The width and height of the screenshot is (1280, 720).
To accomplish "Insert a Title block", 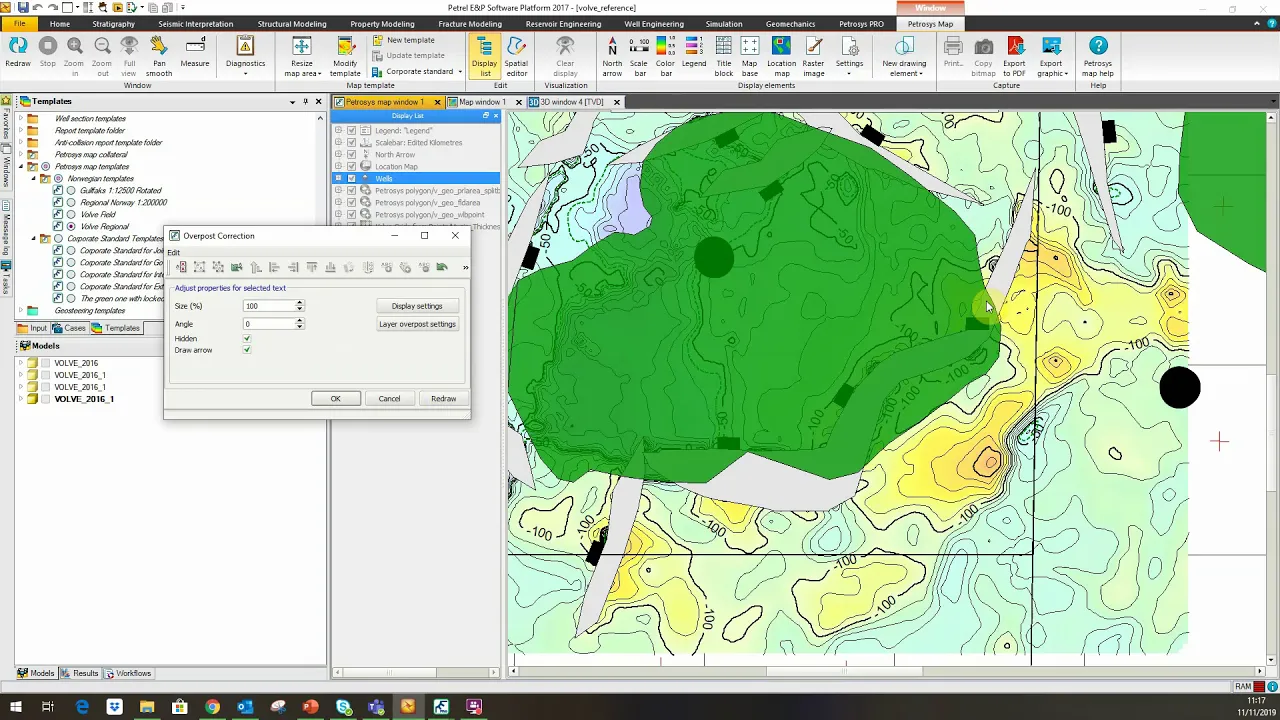I will click(x=723, y=56).
